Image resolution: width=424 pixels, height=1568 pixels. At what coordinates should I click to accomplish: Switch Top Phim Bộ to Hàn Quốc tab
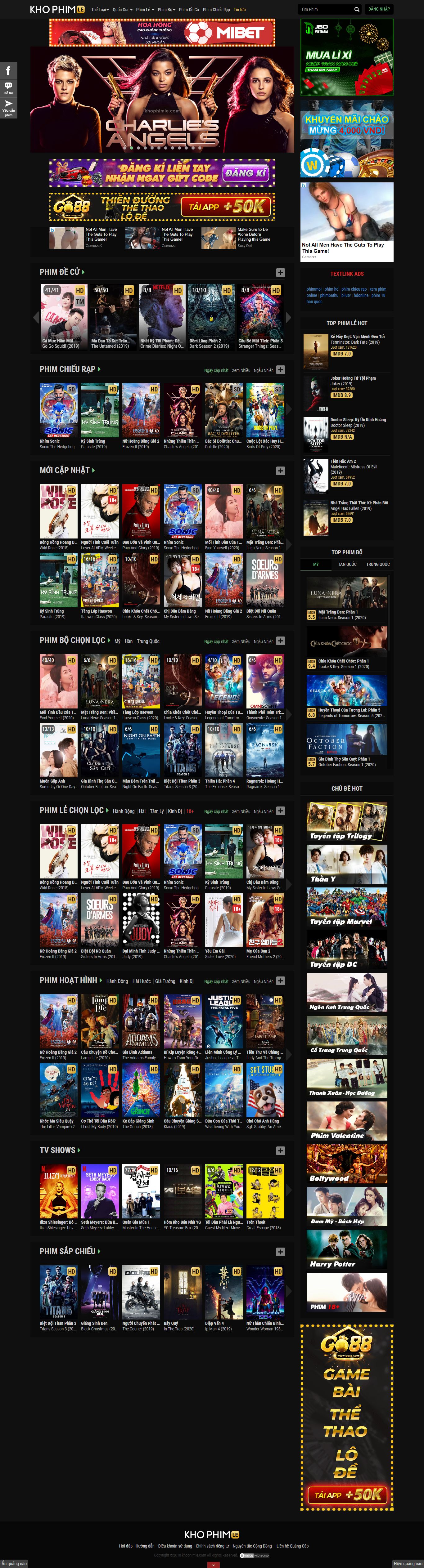coord(347,564)
